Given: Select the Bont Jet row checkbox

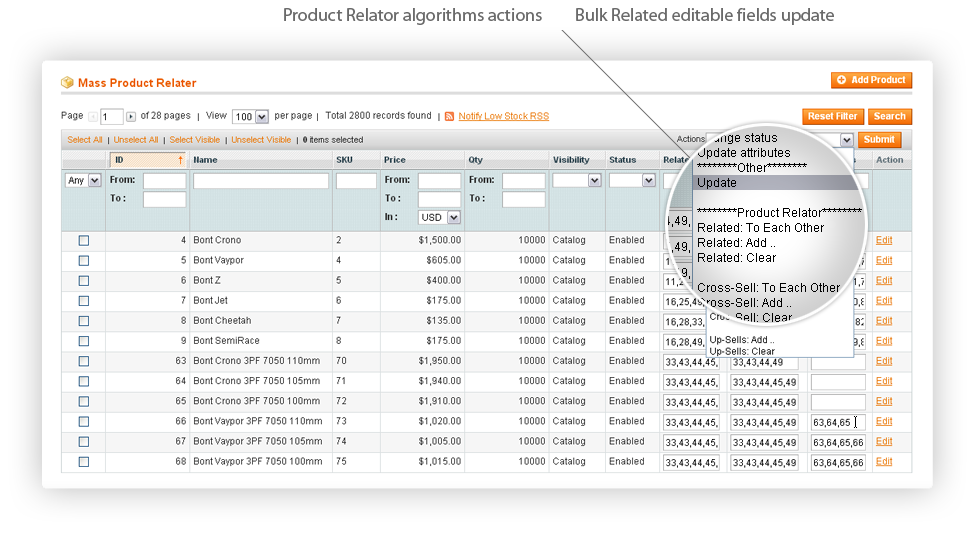Looking at the screenshot, I should point(84,301).
